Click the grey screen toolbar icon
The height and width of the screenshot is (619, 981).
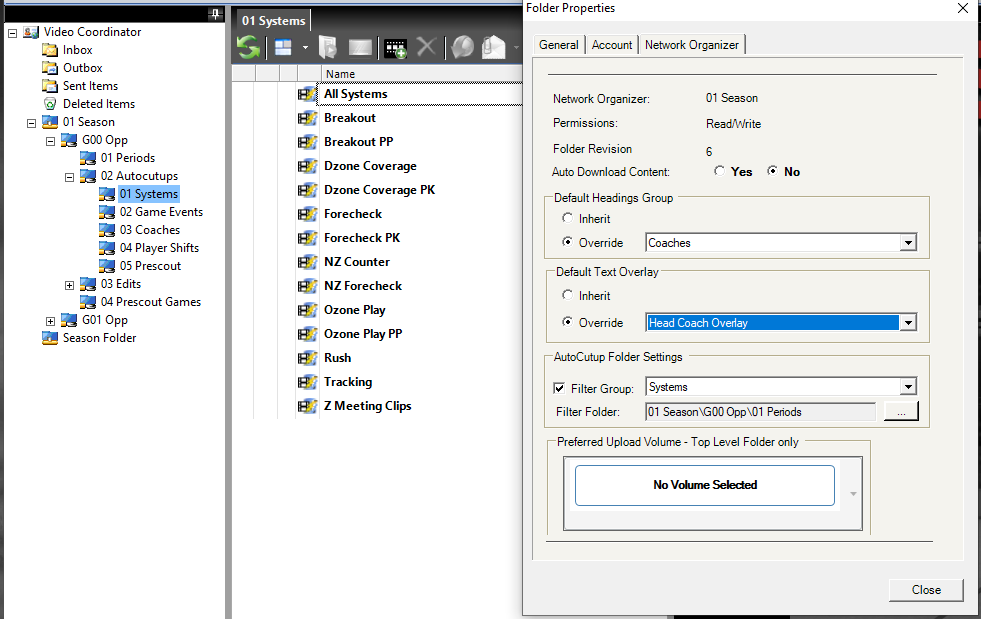coord(360,48)
